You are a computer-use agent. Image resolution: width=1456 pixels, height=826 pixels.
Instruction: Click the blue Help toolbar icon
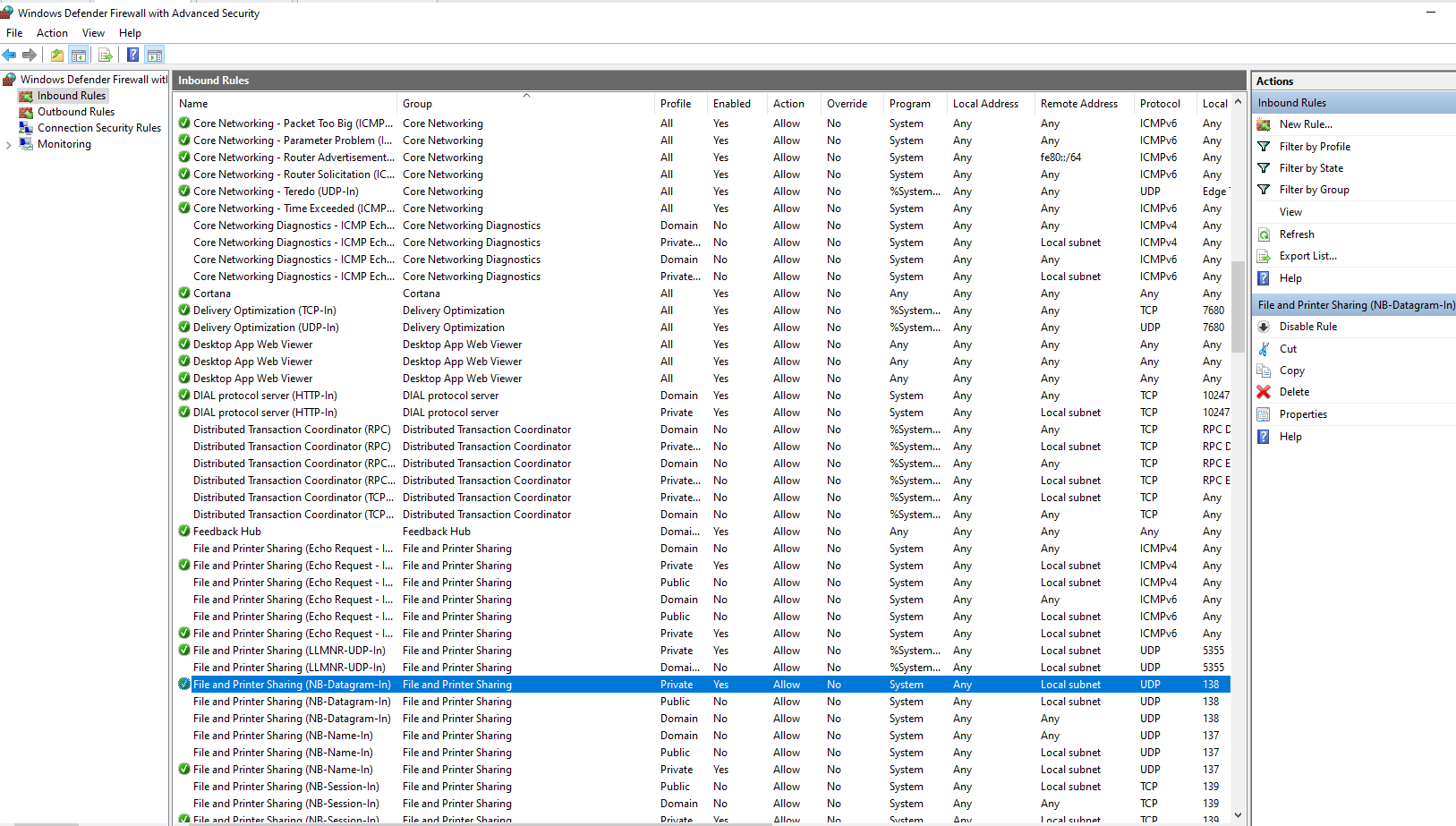133,55
